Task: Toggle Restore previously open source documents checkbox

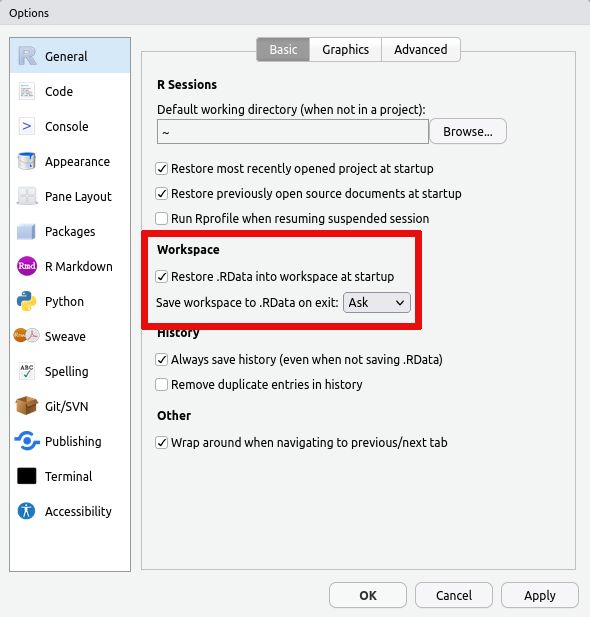Action: pyautogui.click(x=161, y=194)
